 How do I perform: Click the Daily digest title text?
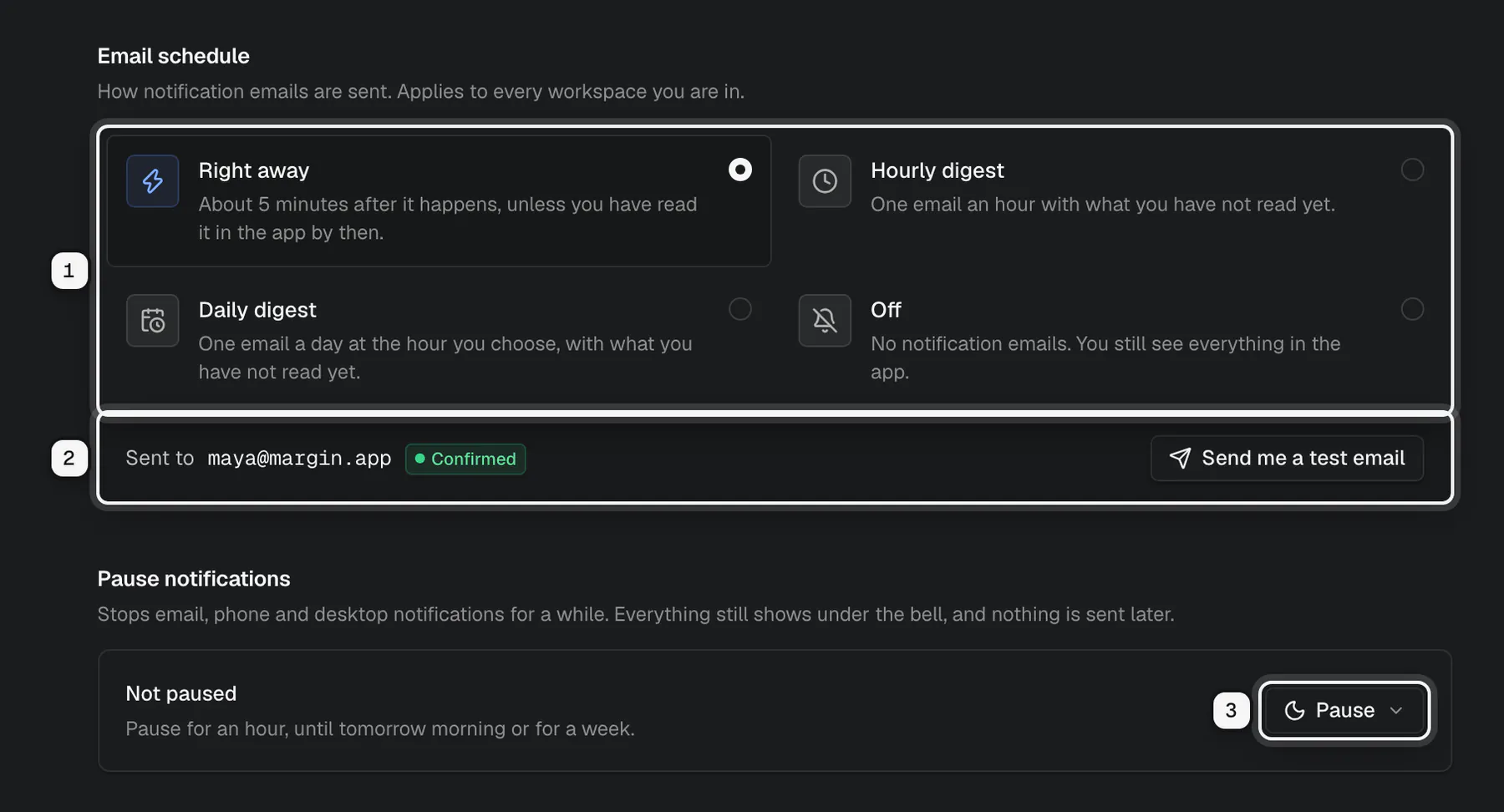tap(257, 310)
